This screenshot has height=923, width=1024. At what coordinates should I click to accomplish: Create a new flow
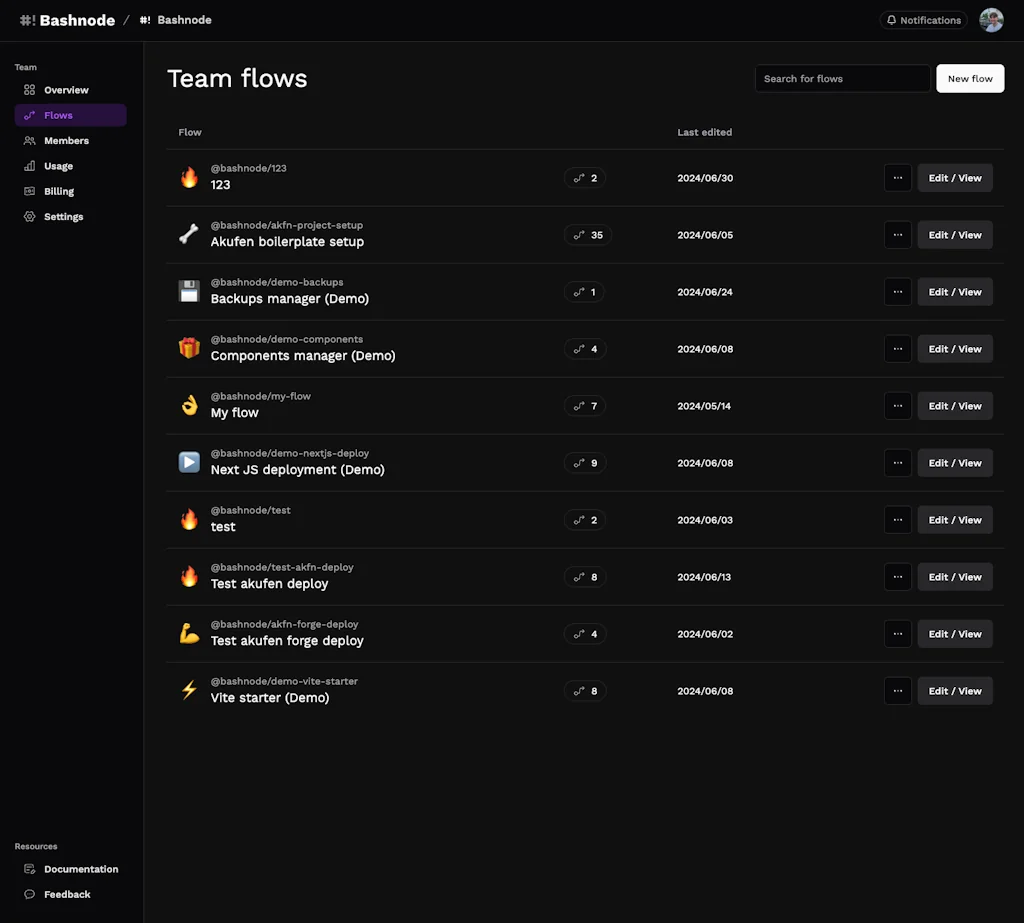coord(969,78)
